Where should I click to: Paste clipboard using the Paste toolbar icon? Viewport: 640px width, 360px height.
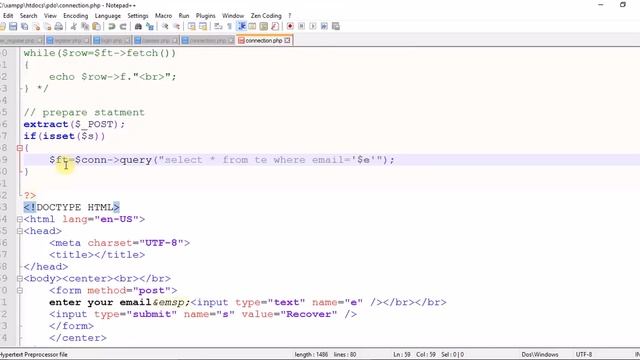[96, 27]
